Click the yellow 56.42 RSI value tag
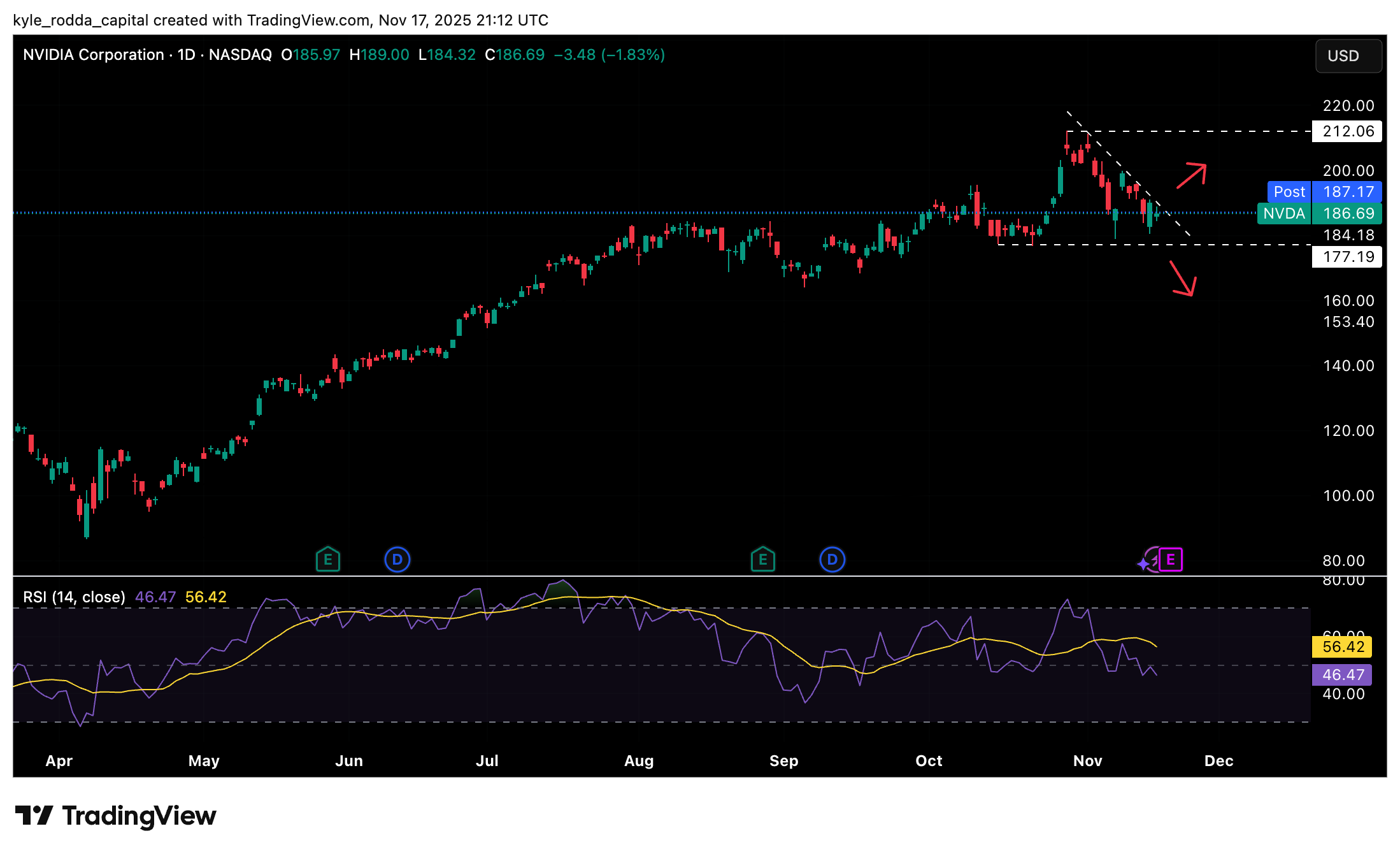Viewport: 1400px width, 854px height. pyautogui.click(x=1343, y=647)
